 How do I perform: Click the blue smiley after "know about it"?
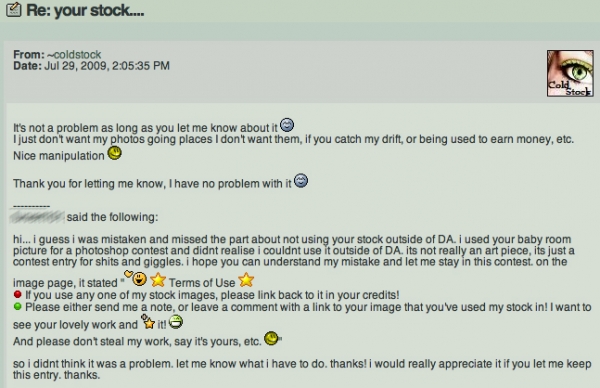pos(287,125)
